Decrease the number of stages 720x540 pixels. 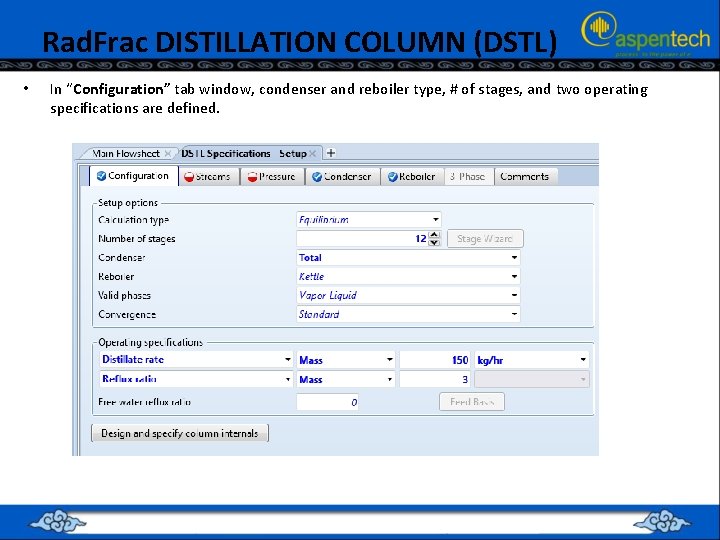[434, 242]
